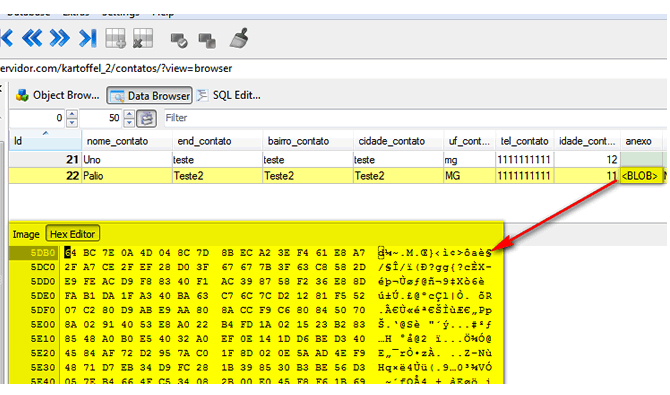Select Id cell '22'

coord(45,176)
